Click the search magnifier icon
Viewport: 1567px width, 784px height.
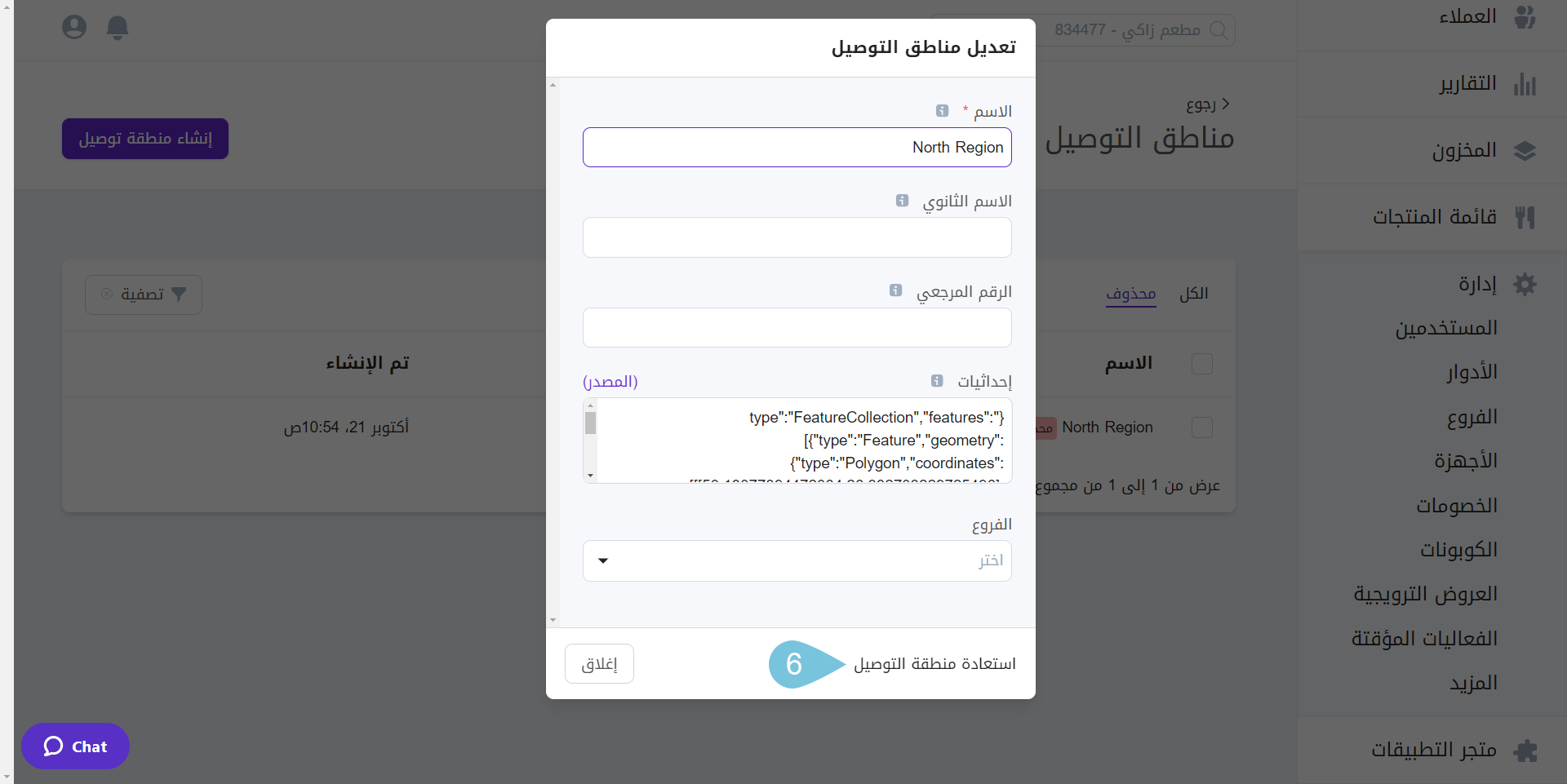[x=1218, y=30]
